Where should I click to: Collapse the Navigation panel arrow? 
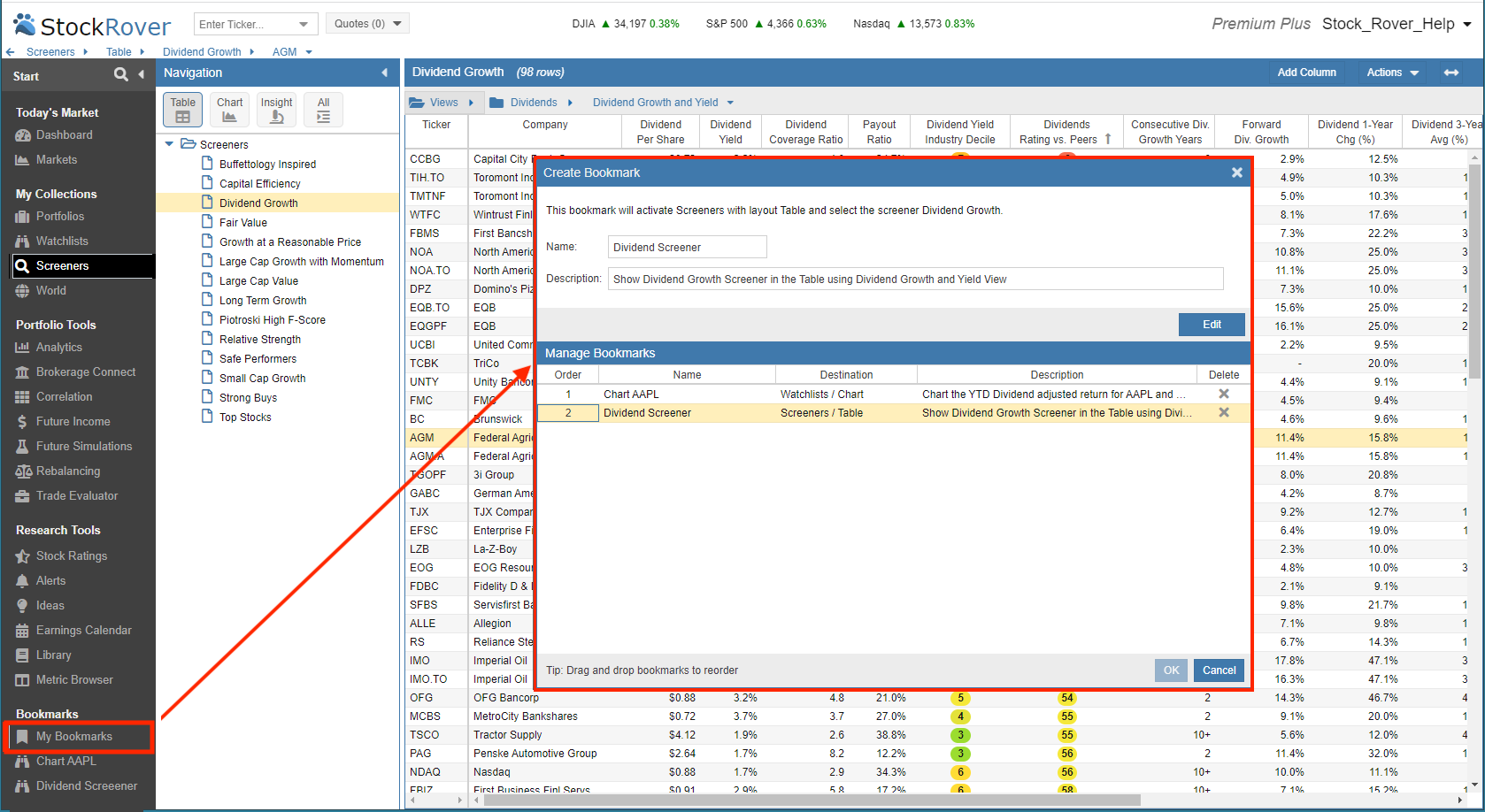384,73
